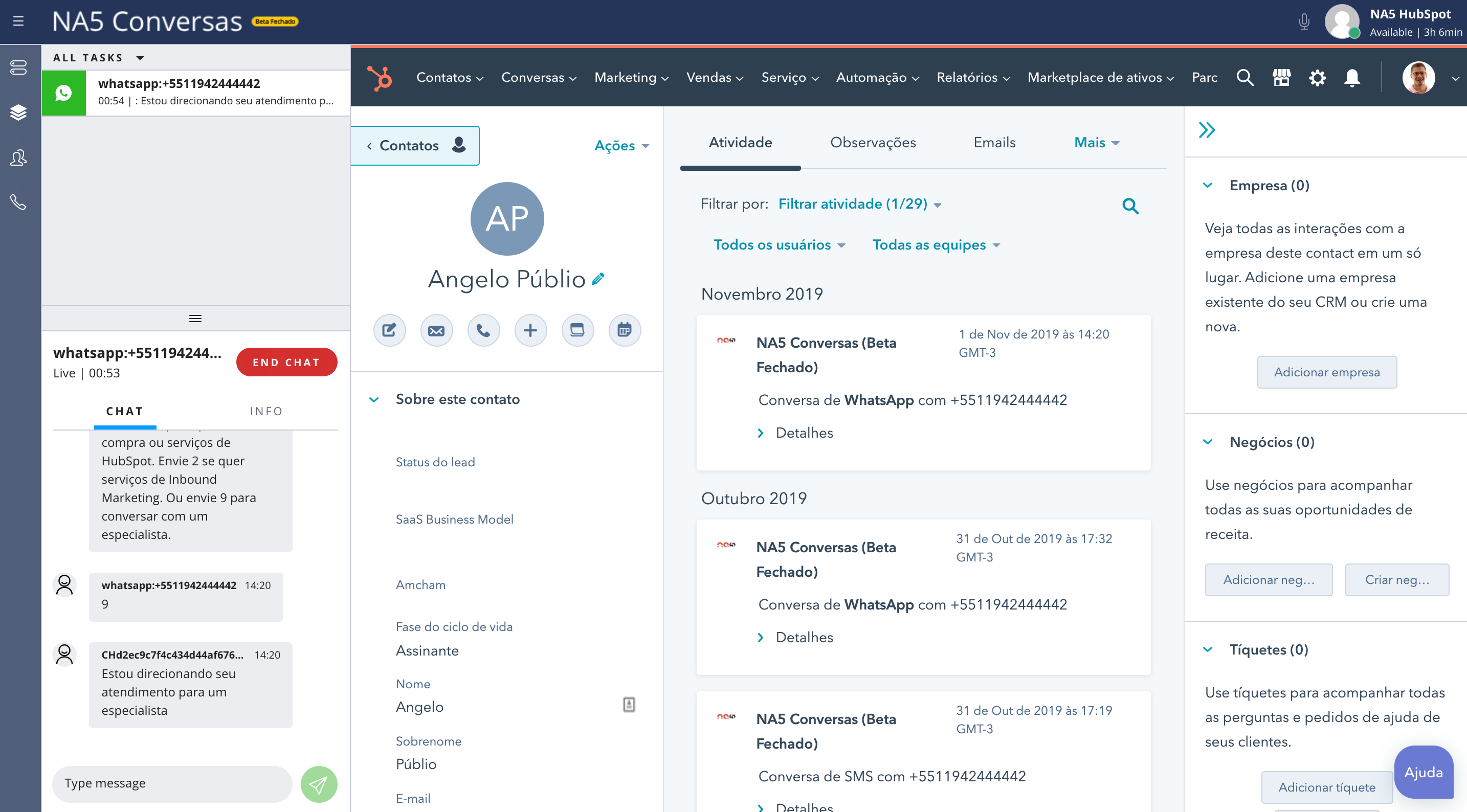The width and height of the screenshot is (1467, 812).
Task: Open the Ações dropdown
Action: [x=621, y=146]
